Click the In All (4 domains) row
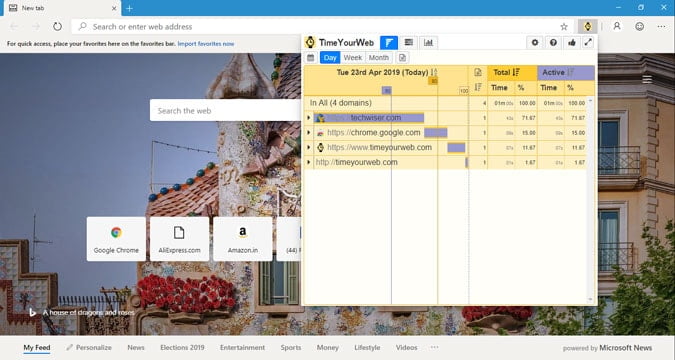 tap(446, 103)
